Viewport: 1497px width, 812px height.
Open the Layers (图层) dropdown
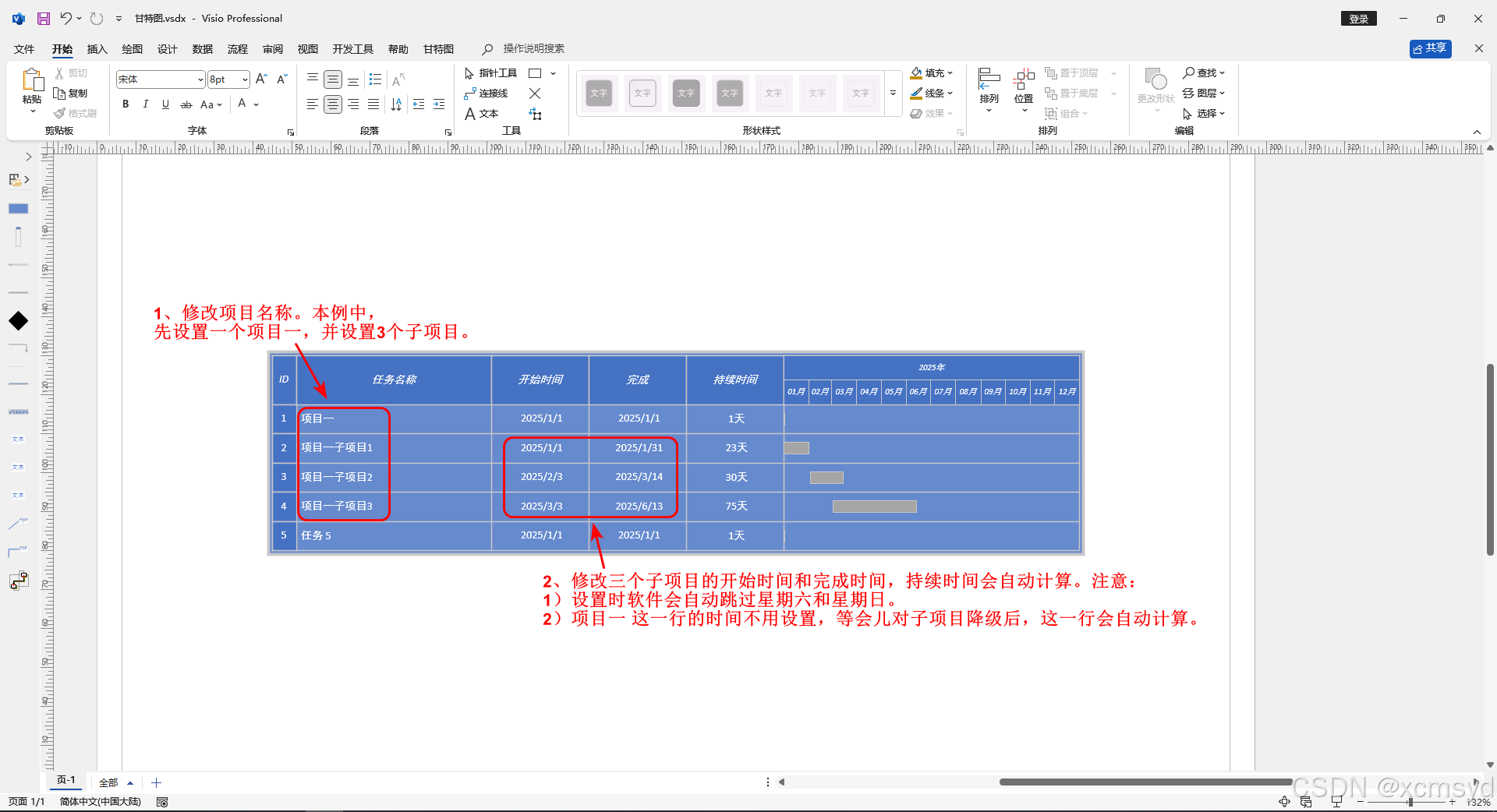(x=1204, y=94)
